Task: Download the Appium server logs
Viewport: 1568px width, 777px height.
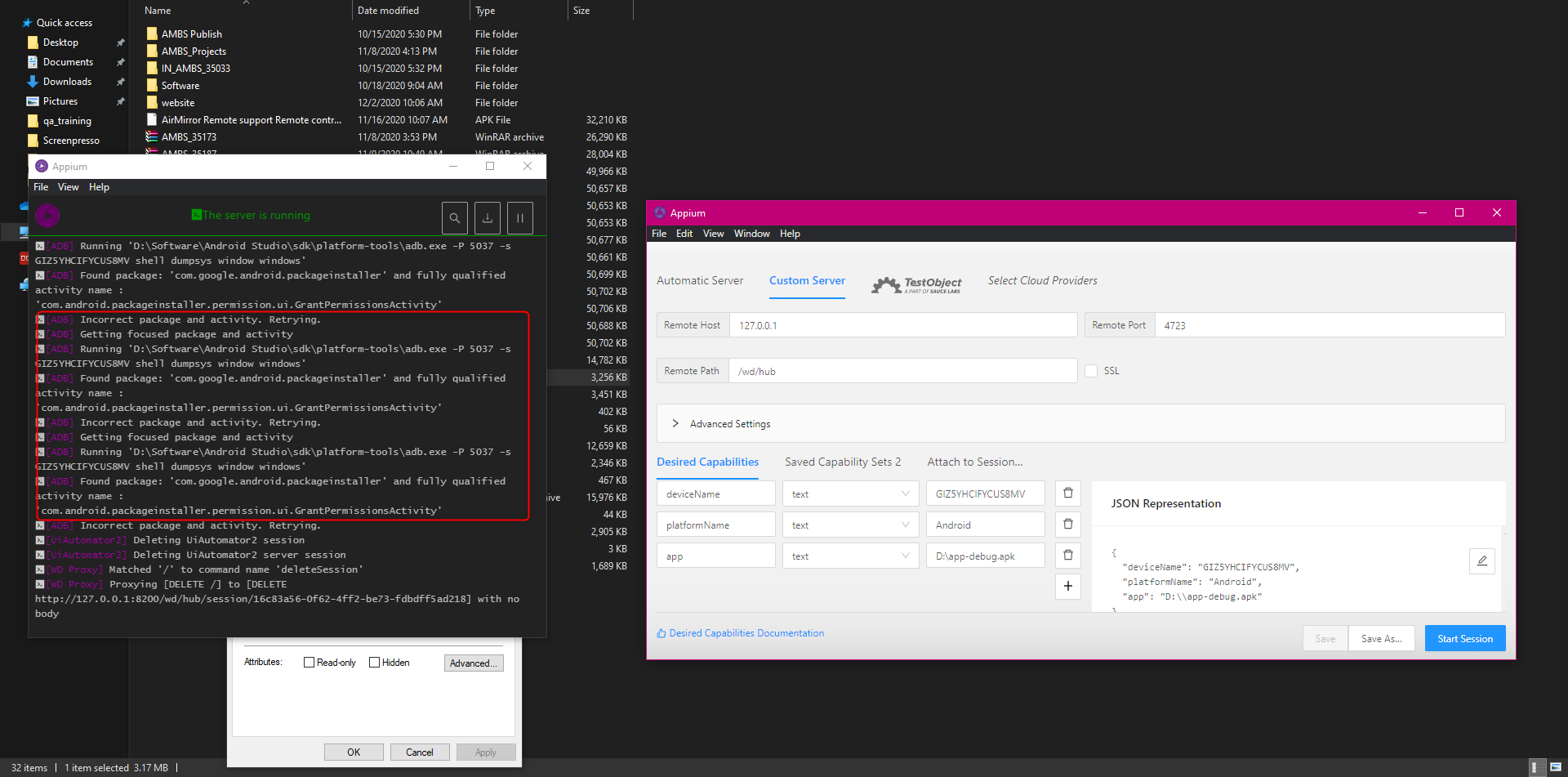Action: [x=488, y=217]
